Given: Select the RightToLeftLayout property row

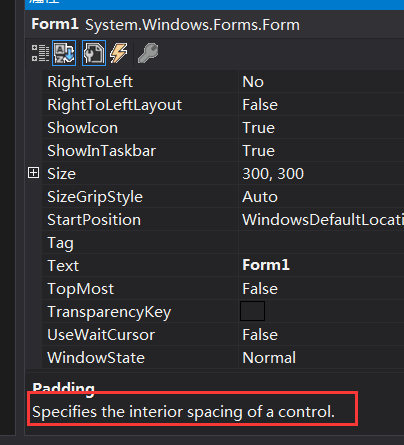Looking at the screenshot, I should point(223,105).
